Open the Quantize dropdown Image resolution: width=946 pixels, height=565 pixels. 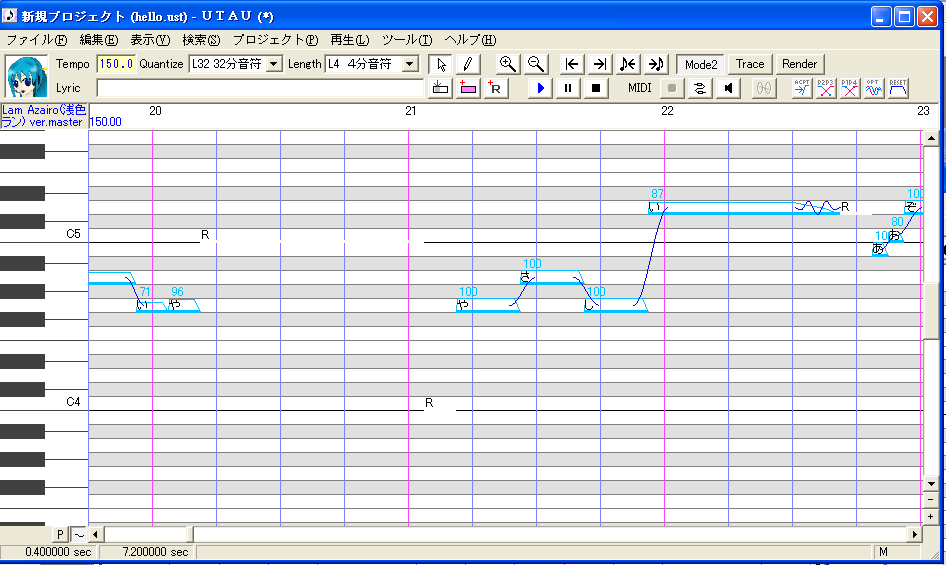tap(274, 64)
